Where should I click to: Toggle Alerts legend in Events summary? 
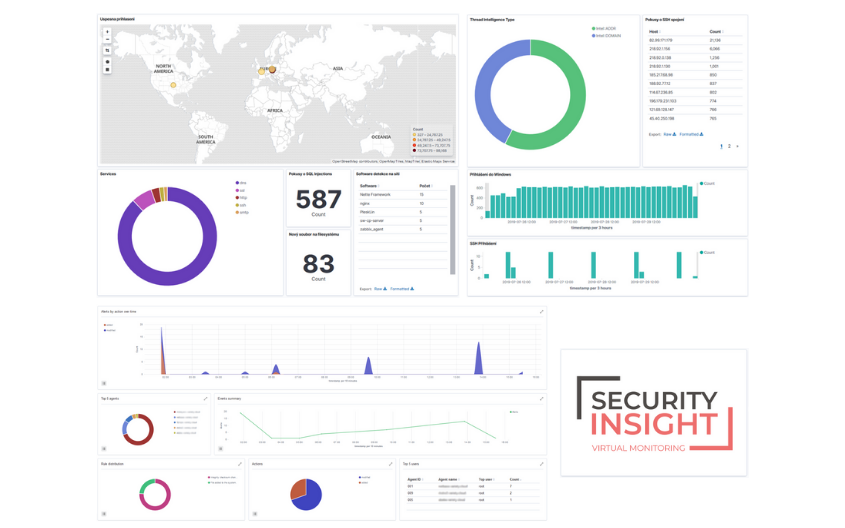514,412
